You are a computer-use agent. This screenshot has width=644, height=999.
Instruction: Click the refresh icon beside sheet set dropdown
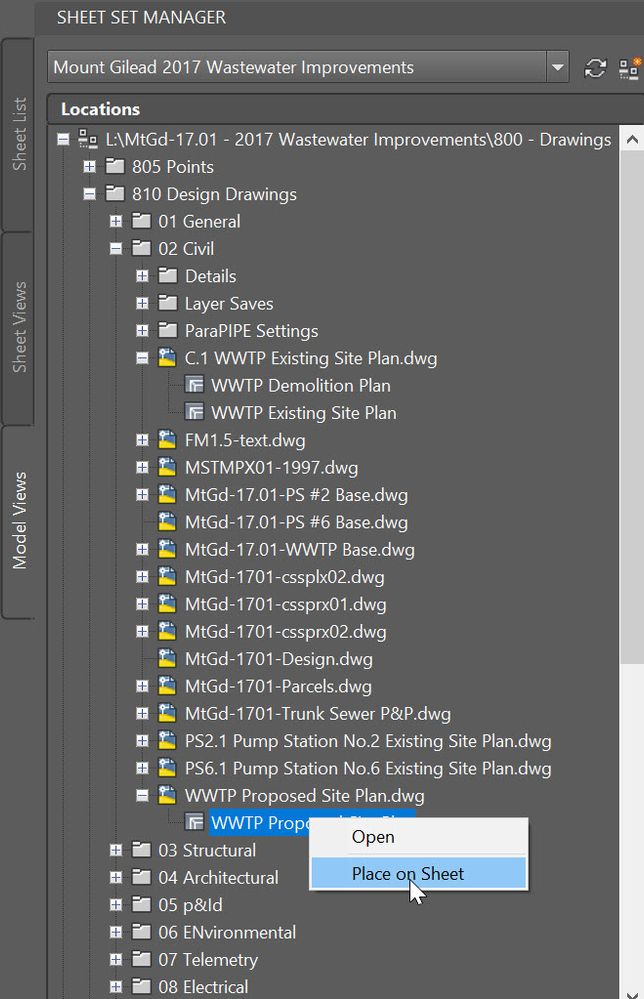595,68
